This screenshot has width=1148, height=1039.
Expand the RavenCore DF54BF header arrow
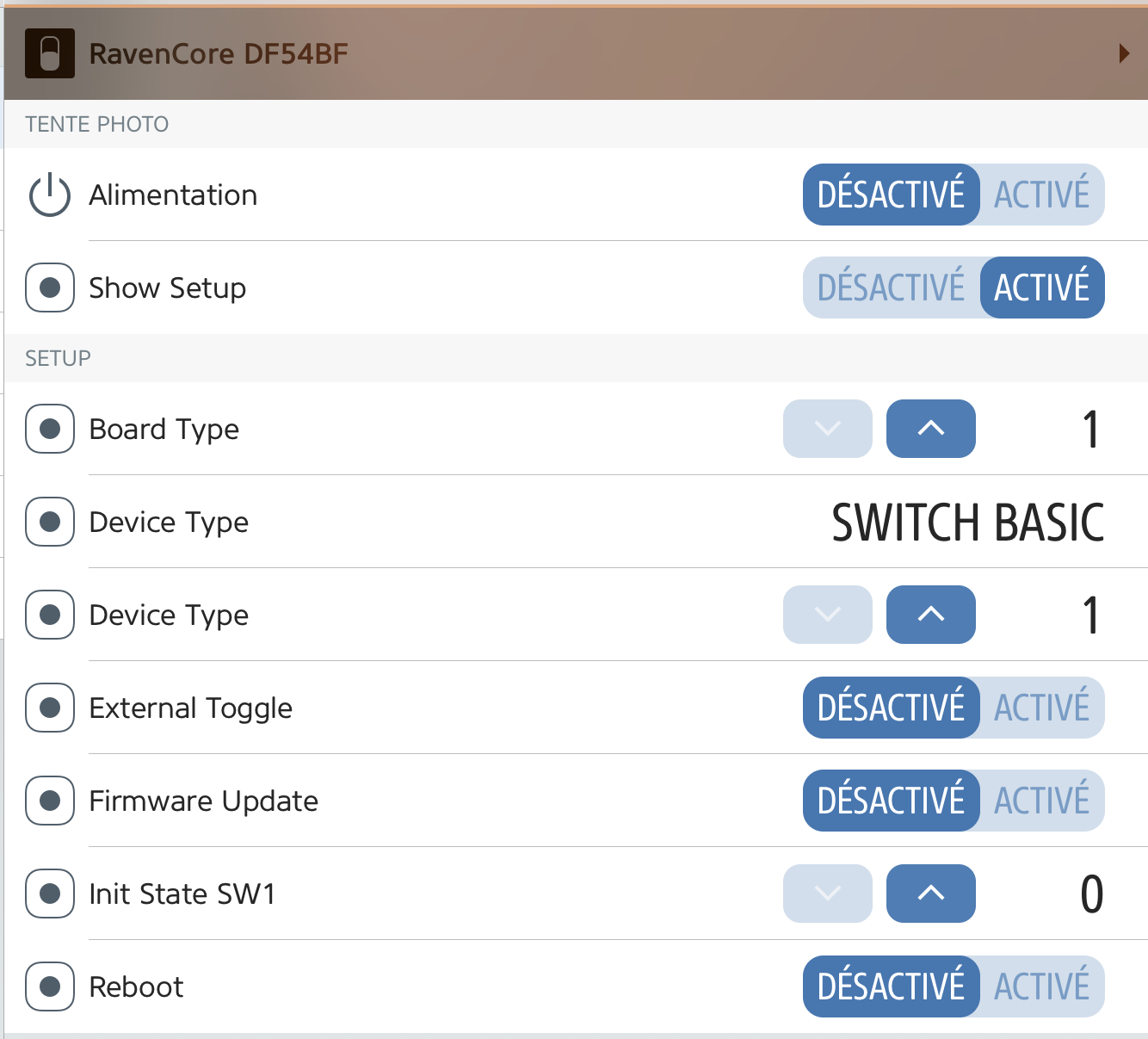click(1124, 53)
